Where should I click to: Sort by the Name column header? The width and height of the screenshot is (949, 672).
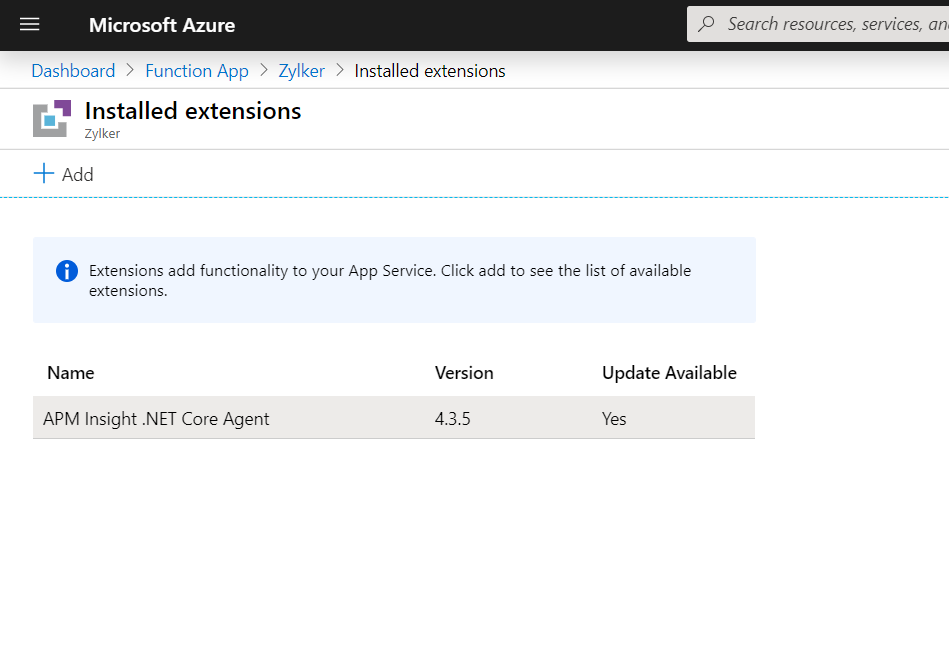pyautogui.click(x=71, y=373)
